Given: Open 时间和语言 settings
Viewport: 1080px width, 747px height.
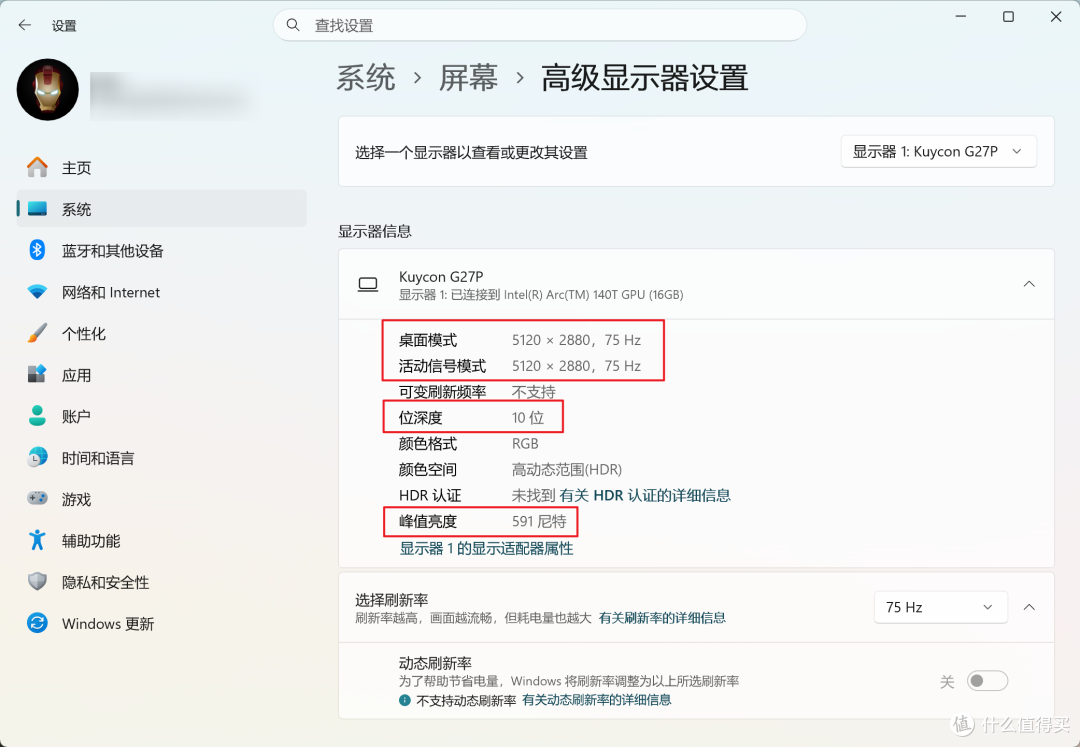Looking at the screenshot, I should tap(161, 458).
